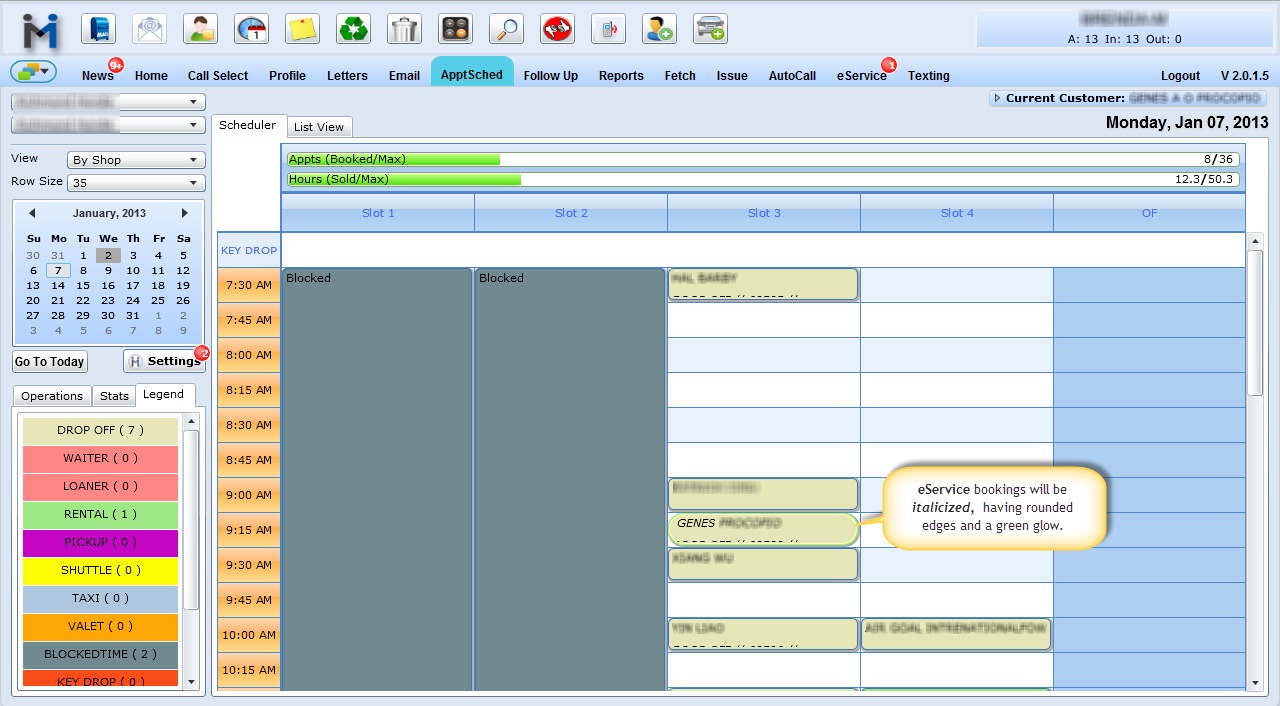Click the blue mailbox icon
Image resolution: width=1280 pixels, height=706 pixels.
pos(98,29)
